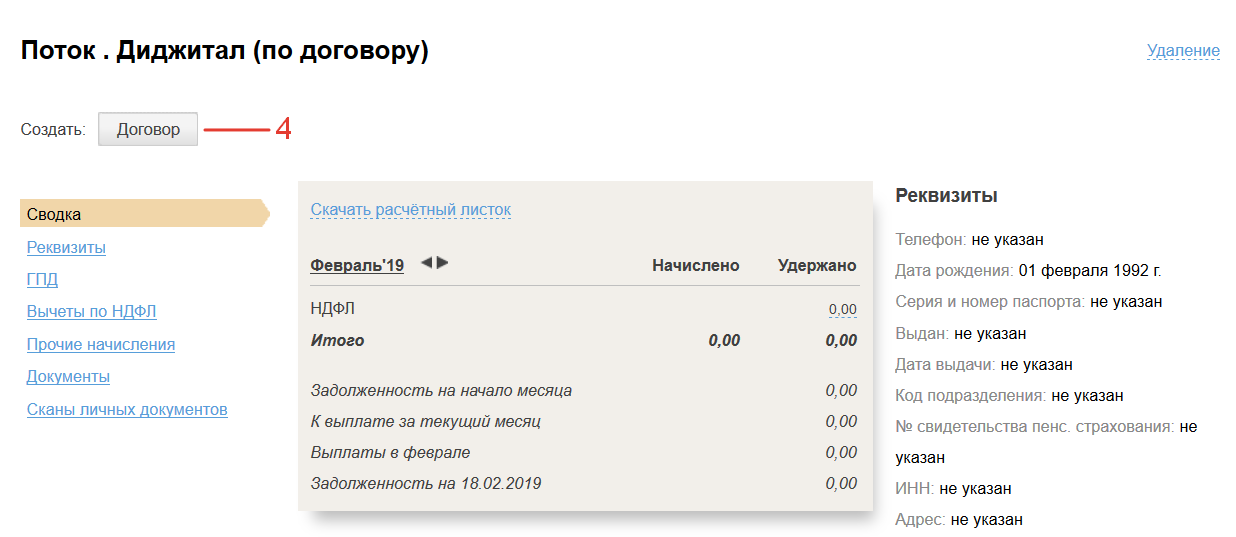Image resolution: width=1236 pixels, height=537 pixels.
Task: Open Сканы личных документов
Action: (127, 410)
